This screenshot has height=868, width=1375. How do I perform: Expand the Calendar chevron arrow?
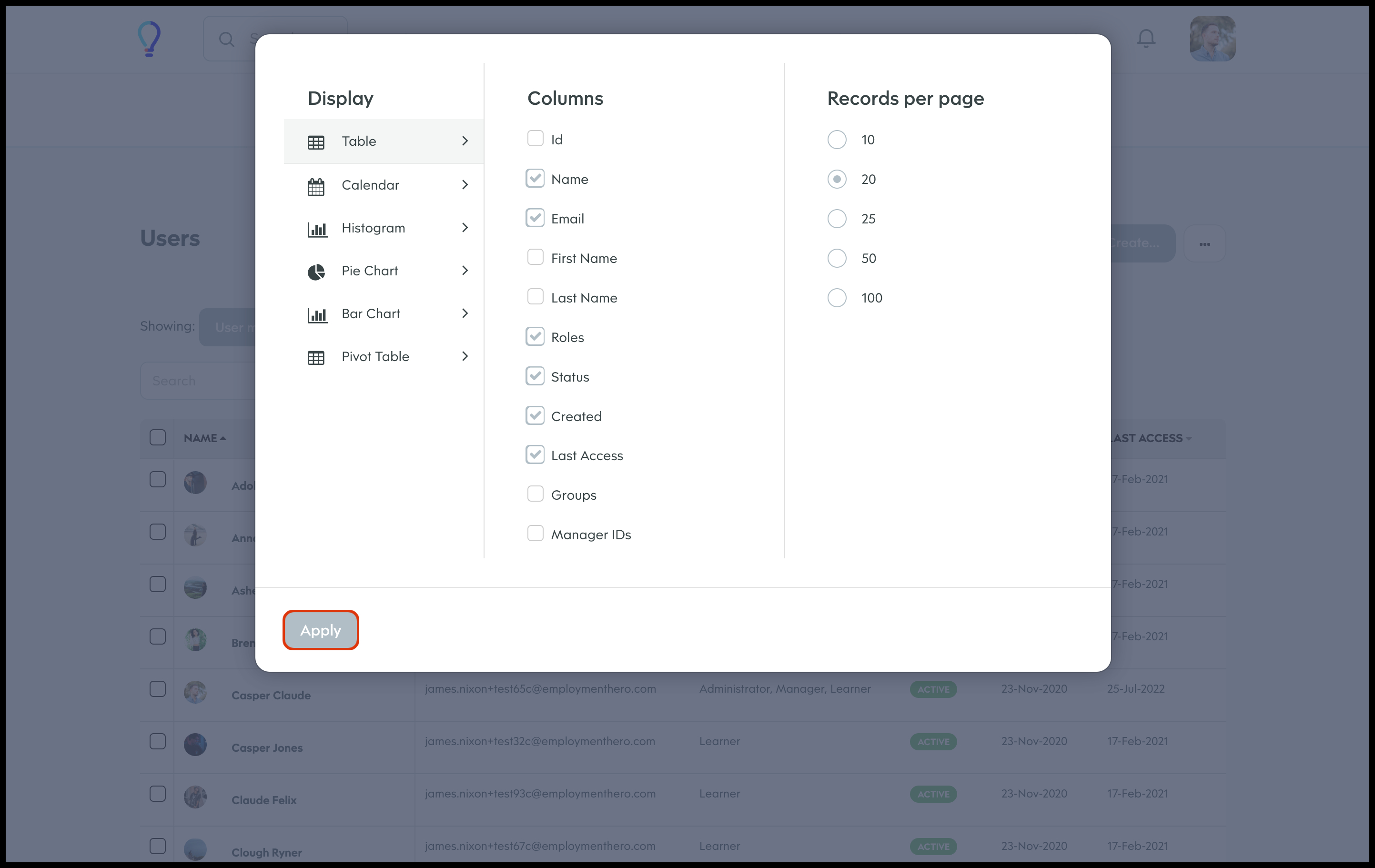[465, 185]
